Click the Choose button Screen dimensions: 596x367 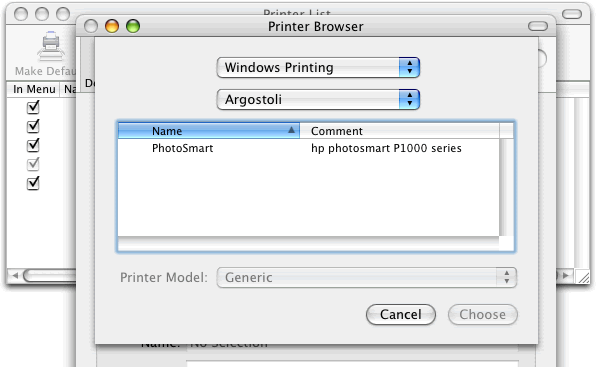tap(483, 315)
